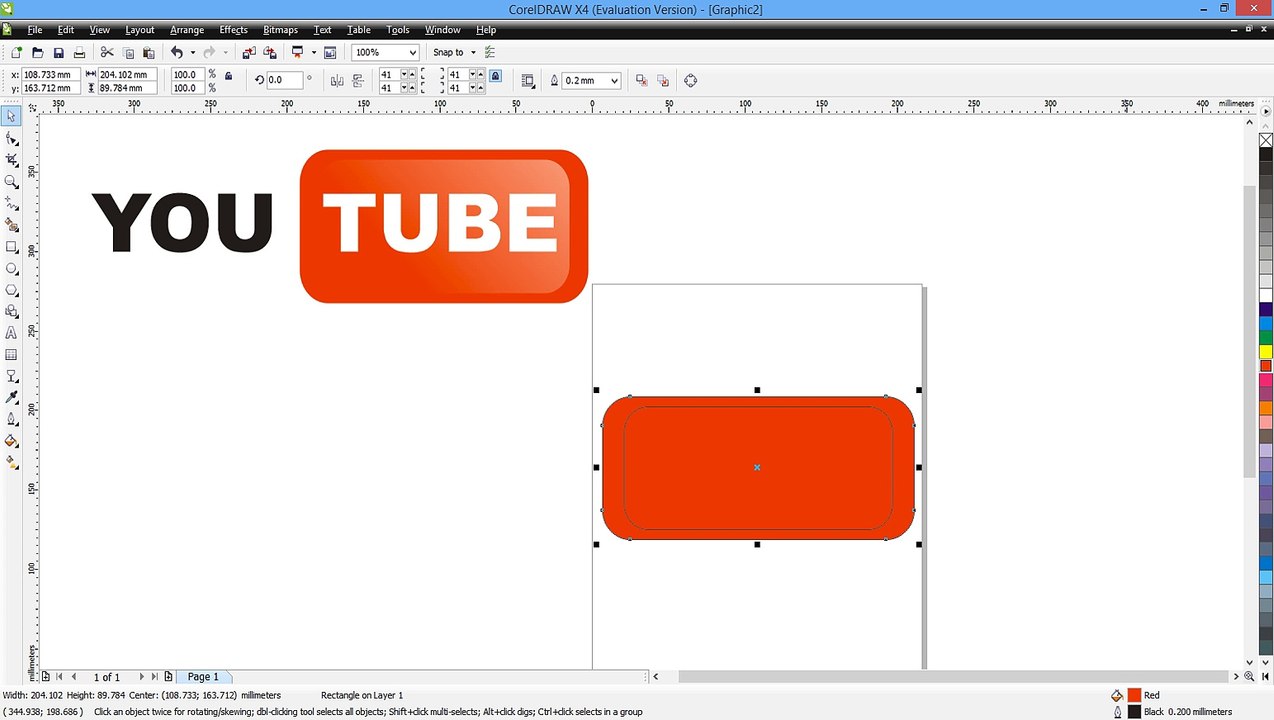Create a new document

(x=16, y=52)
